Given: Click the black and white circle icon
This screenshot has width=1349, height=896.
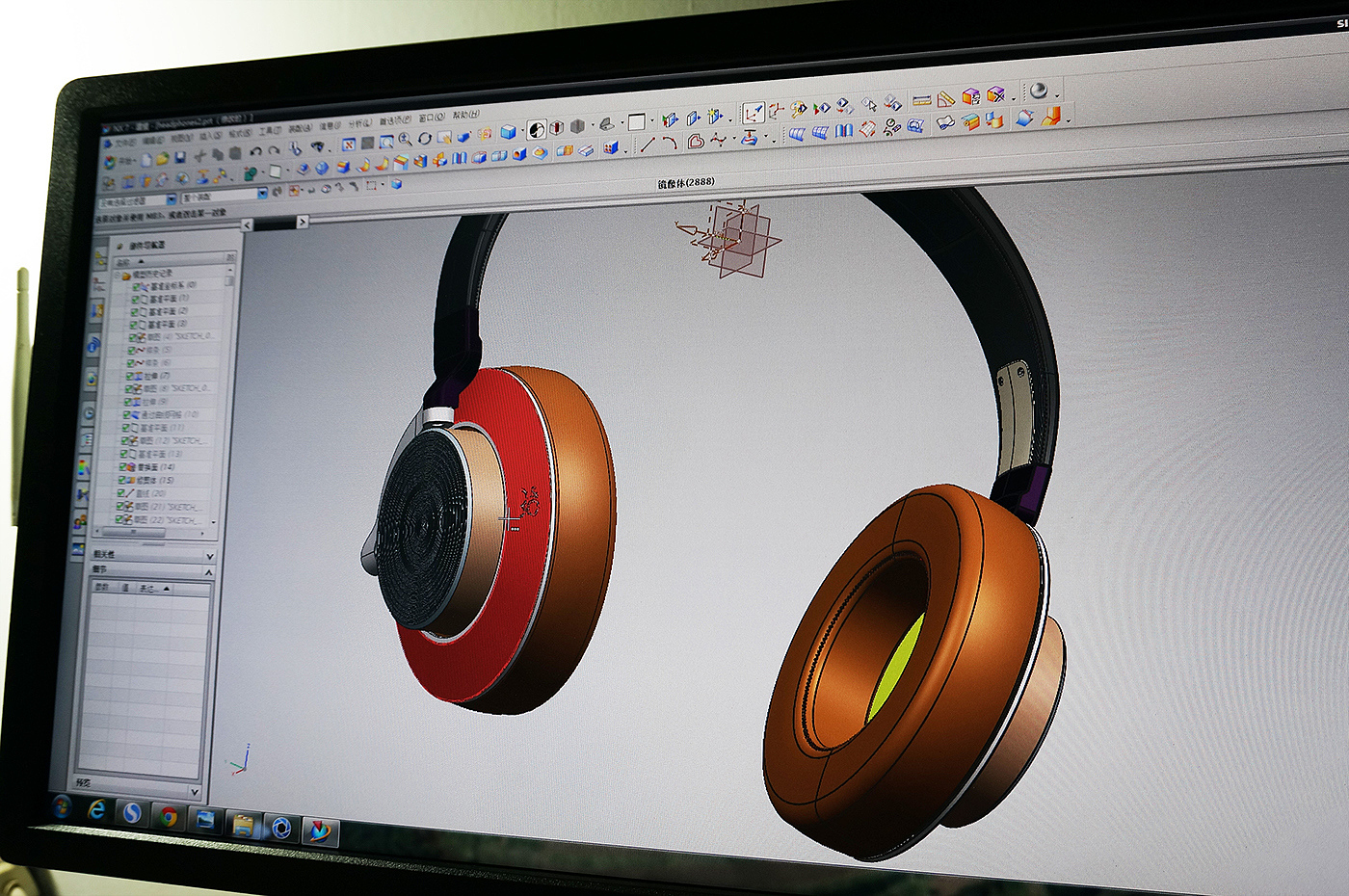Looking at the screenshot, I should tap(537, 129).
